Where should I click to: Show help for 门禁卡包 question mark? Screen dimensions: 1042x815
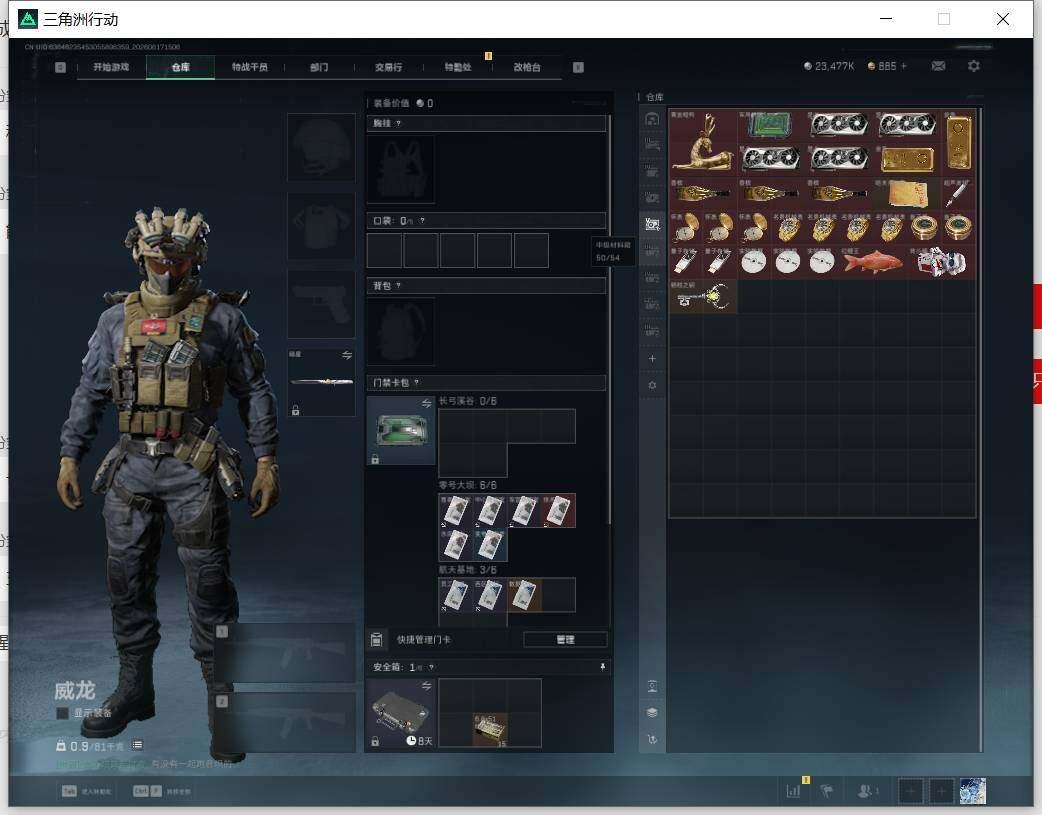pyautogui.click(x=417, y=383)
